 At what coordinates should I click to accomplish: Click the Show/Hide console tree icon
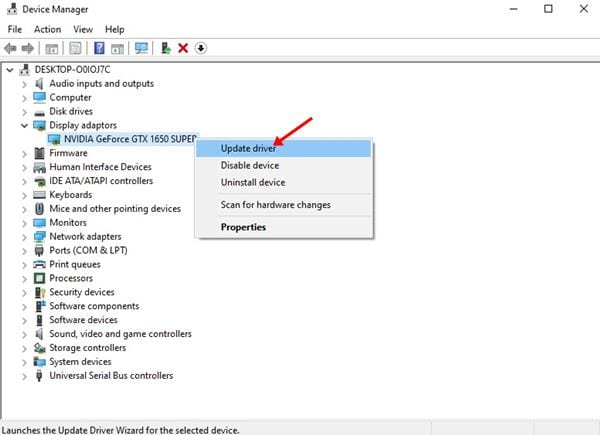(52, 49)
